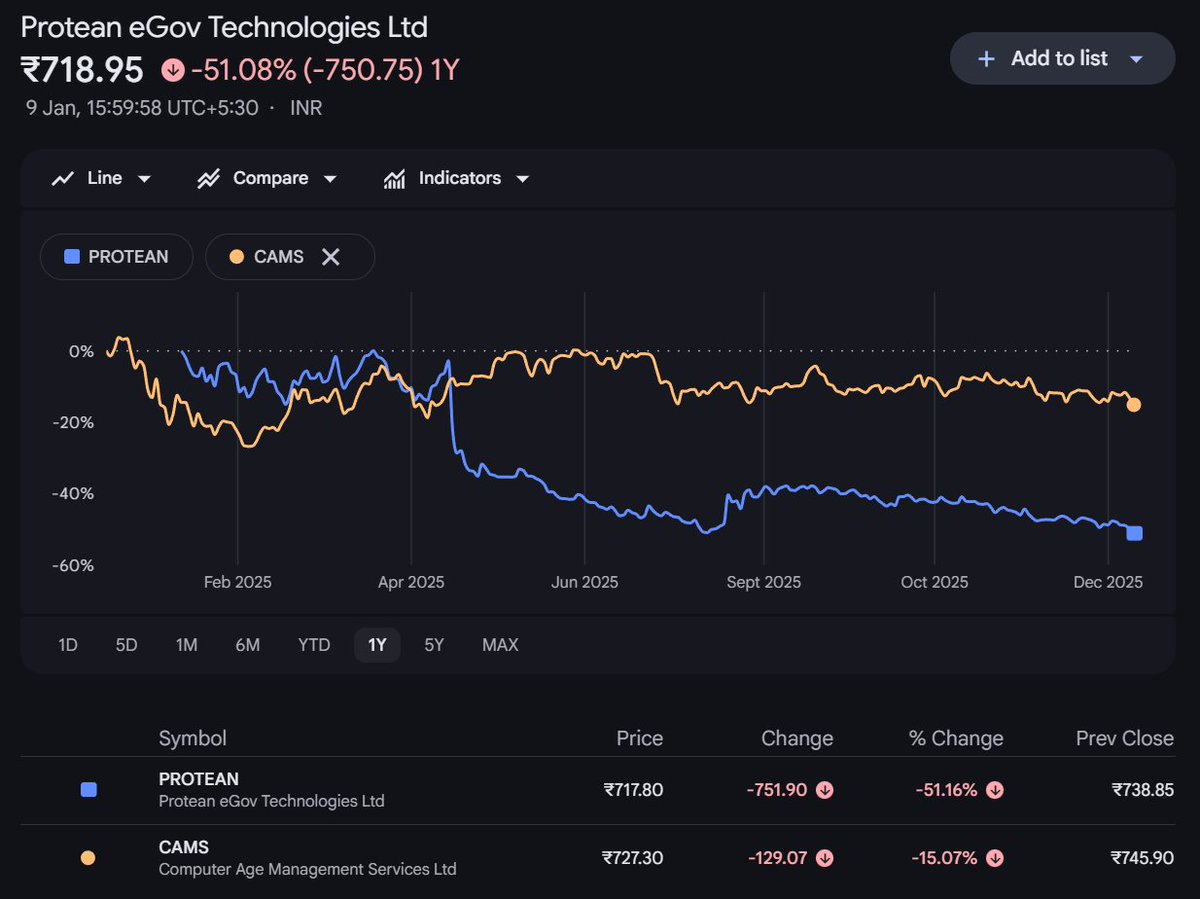Open the Add to list dropdown arrow

coord(1136,59)
